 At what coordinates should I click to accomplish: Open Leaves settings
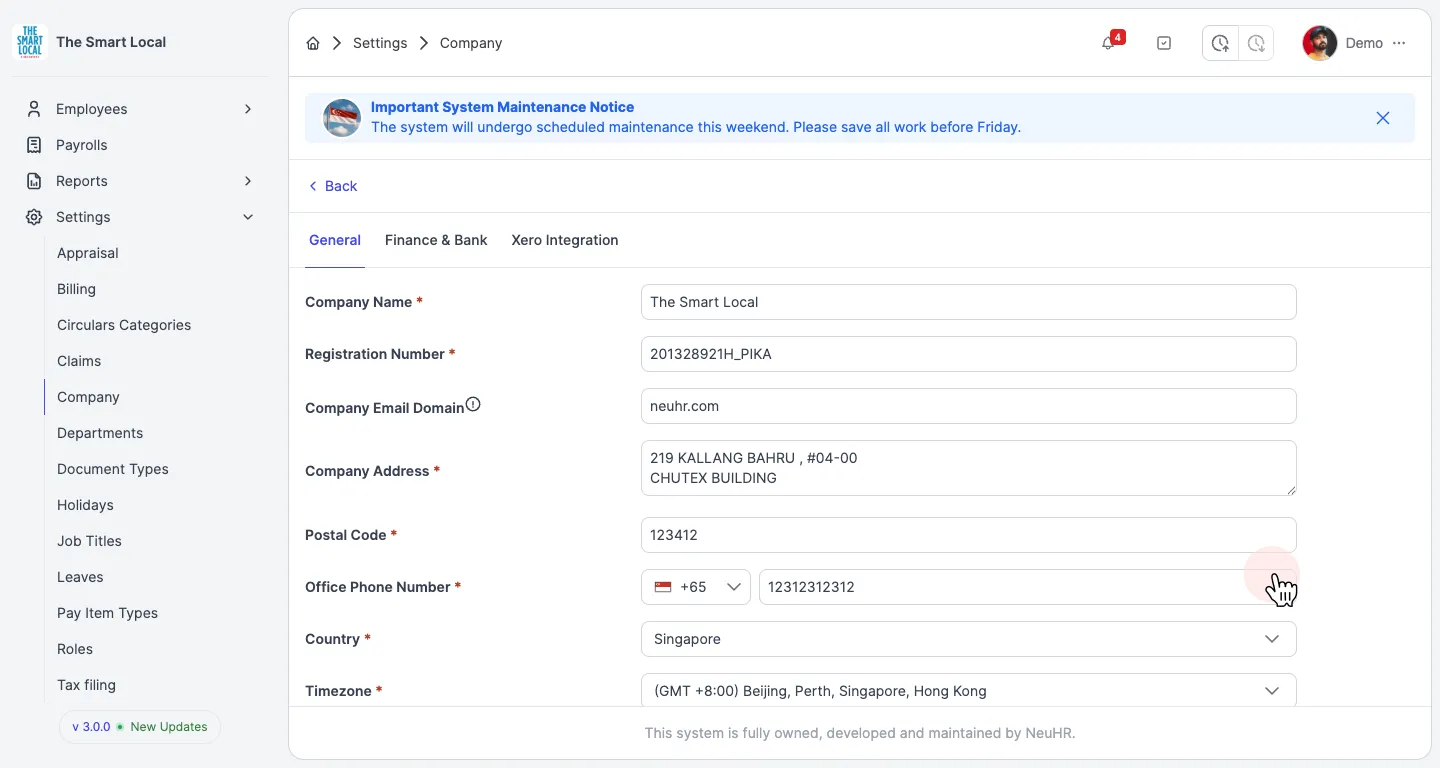[x=80, y=577]
